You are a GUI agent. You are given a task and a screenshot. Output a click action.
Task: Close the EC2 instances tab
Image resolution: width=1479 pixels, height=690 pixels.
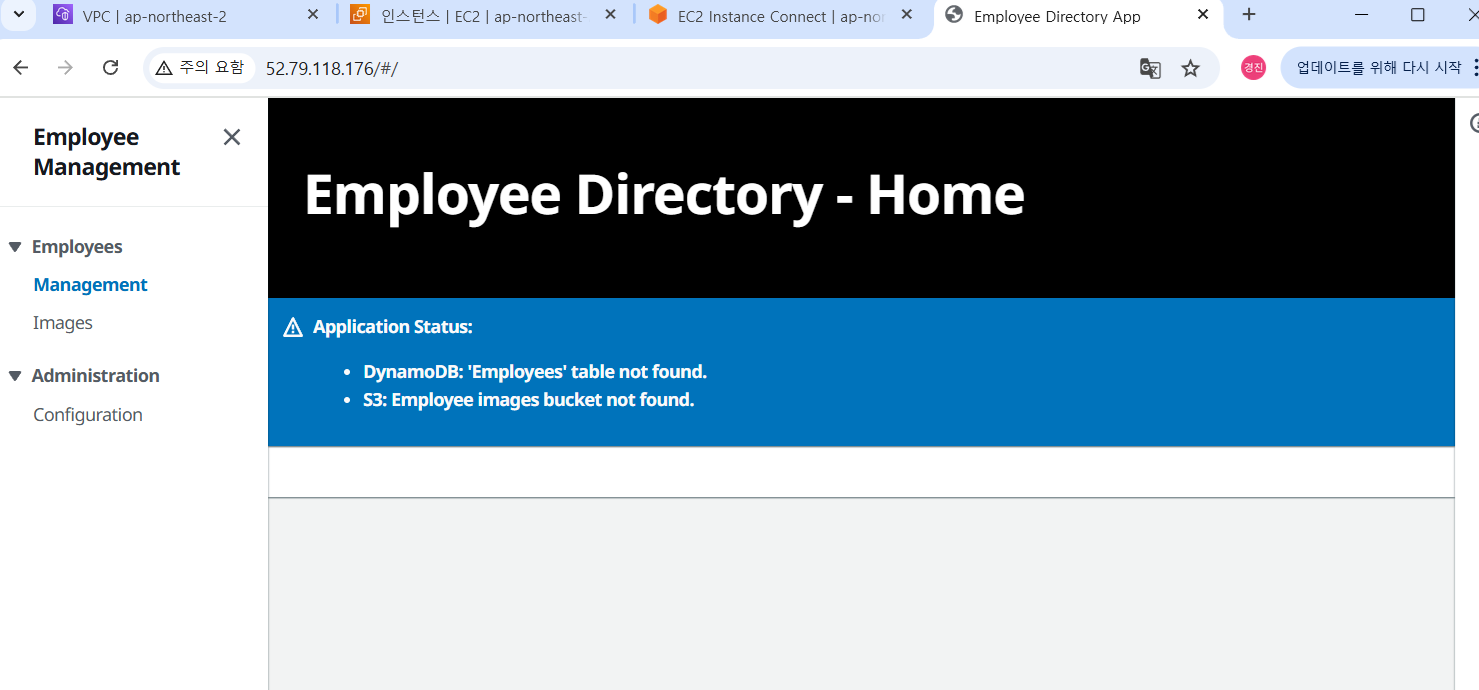coord(611,15)
